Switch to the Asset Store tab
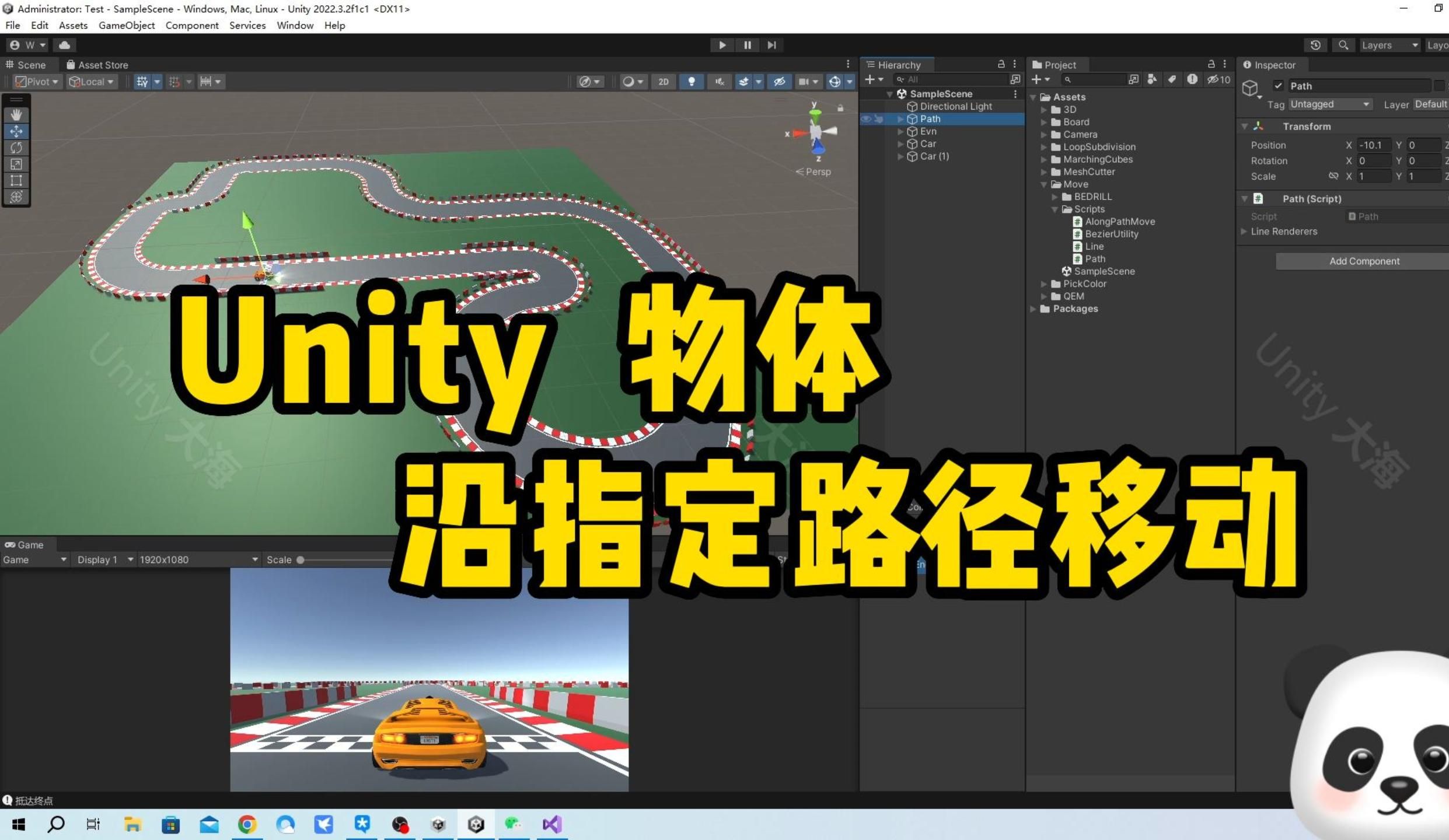This screenshot has width=1449, height=840. click(x=98, y=64)
